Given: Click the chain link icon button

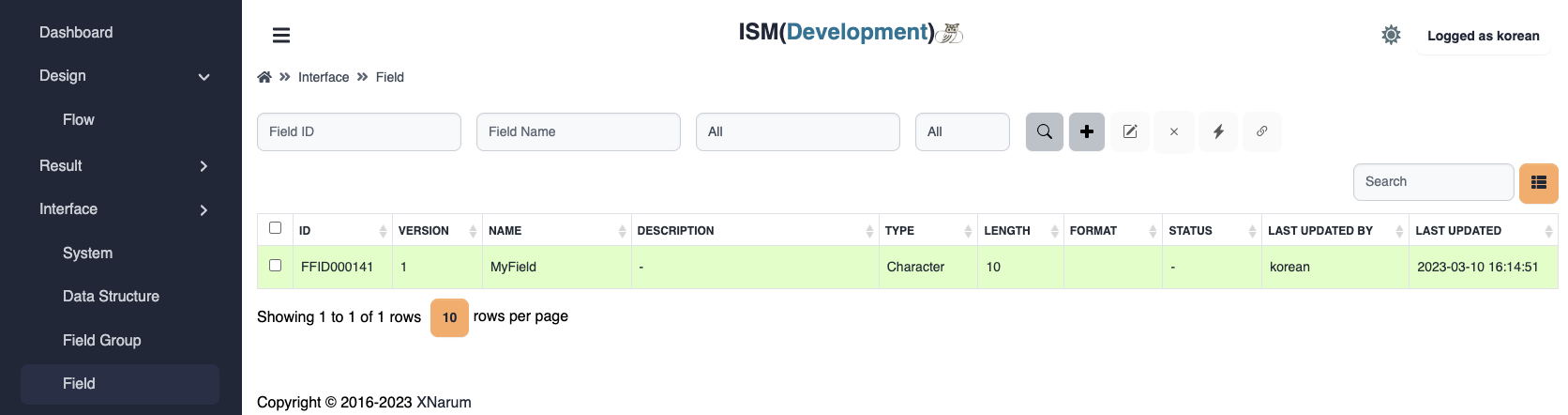Looking at the screenshot, I should 1262,131.
